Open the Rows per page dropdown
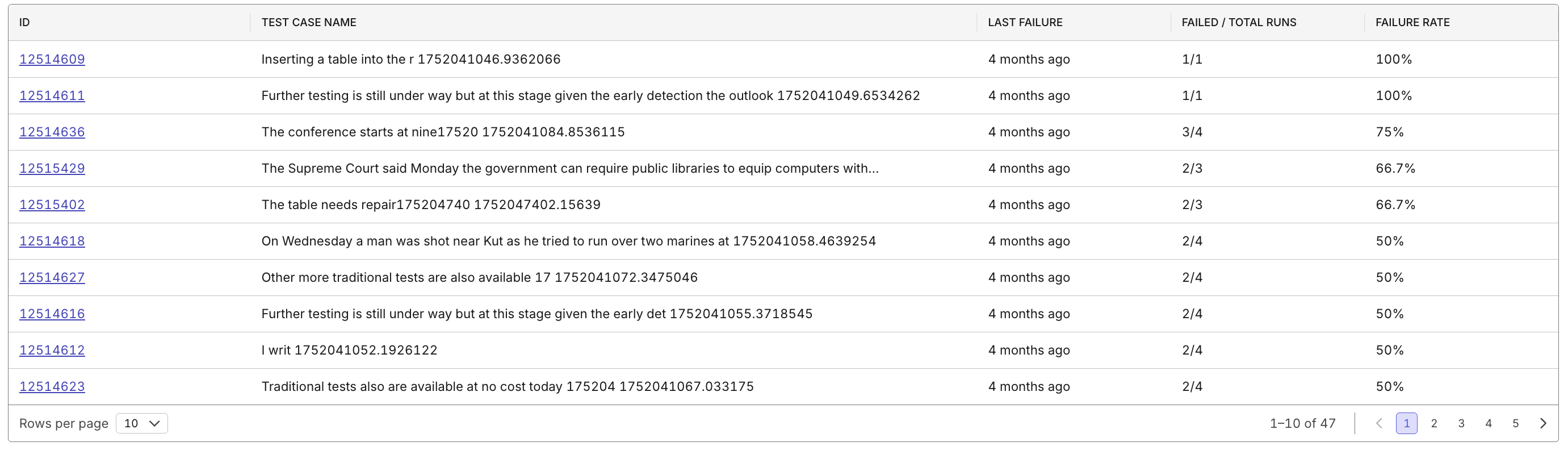The height and width of the screenshot is (450, 1568). click(x=141, y=423)
